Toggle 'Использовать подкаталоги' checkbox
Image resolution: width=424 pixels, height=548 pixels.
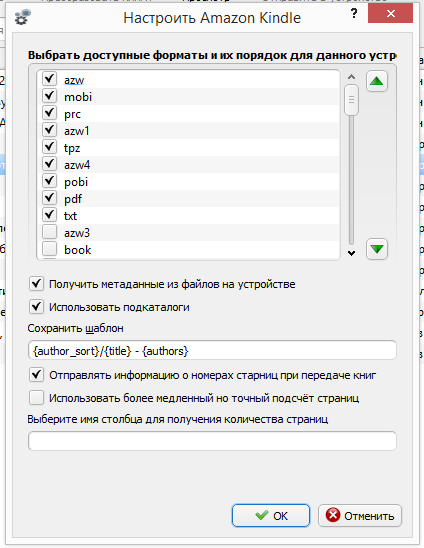(36, 307)
